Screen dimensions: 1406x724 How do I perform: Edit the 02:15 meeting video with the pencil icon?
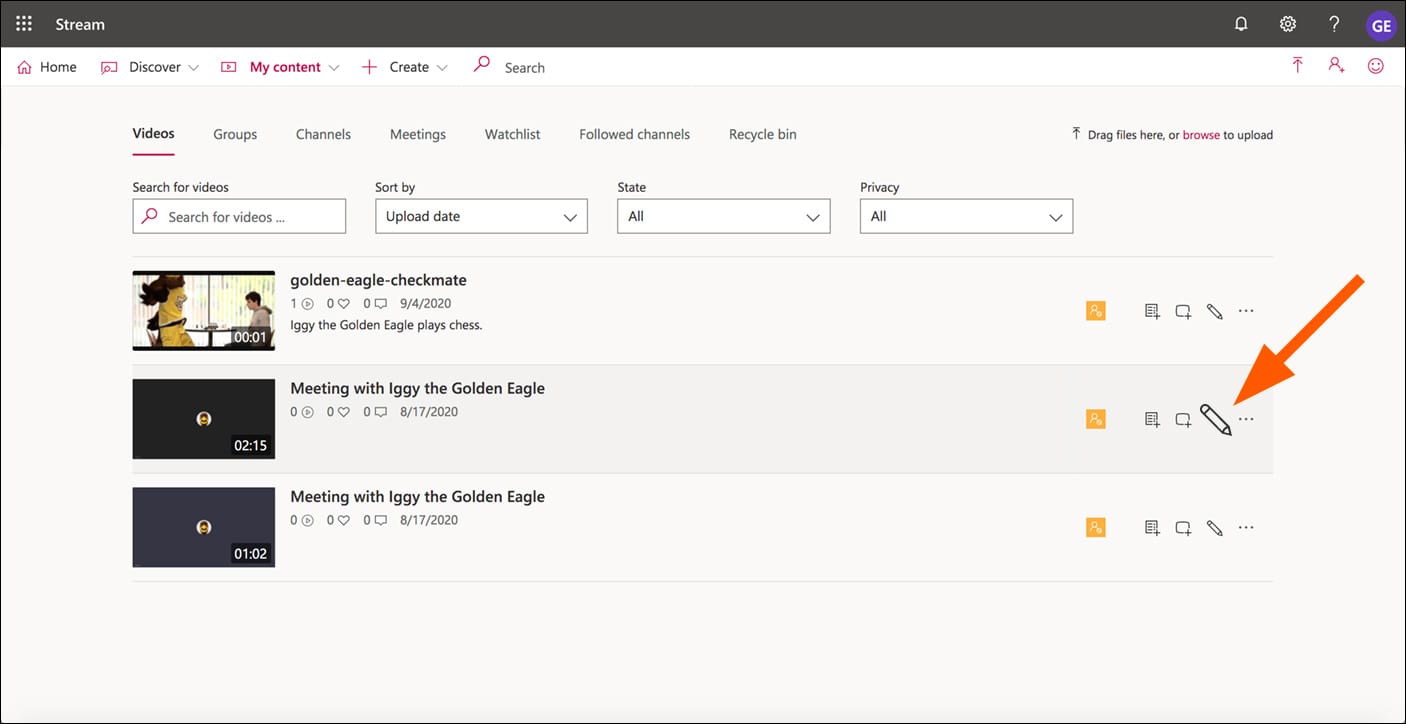tap(1215, 420)
